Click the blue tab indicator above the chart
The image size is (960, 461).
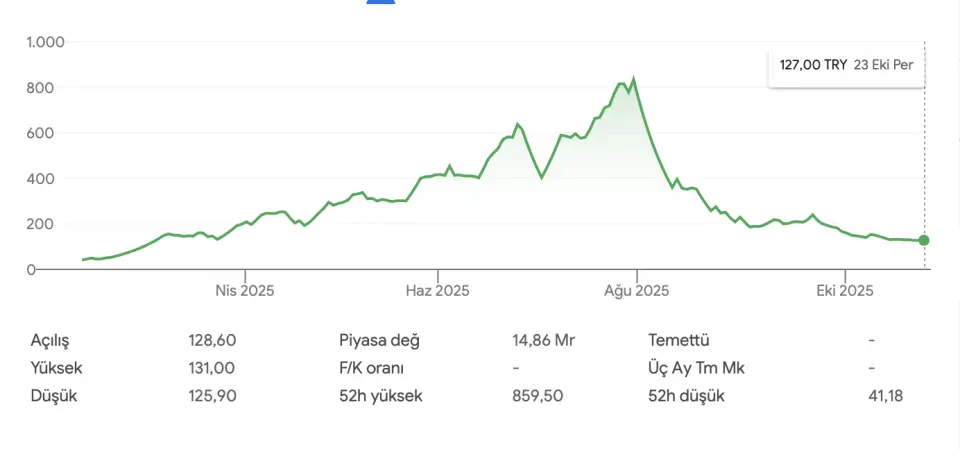click(x=381, y=2)
